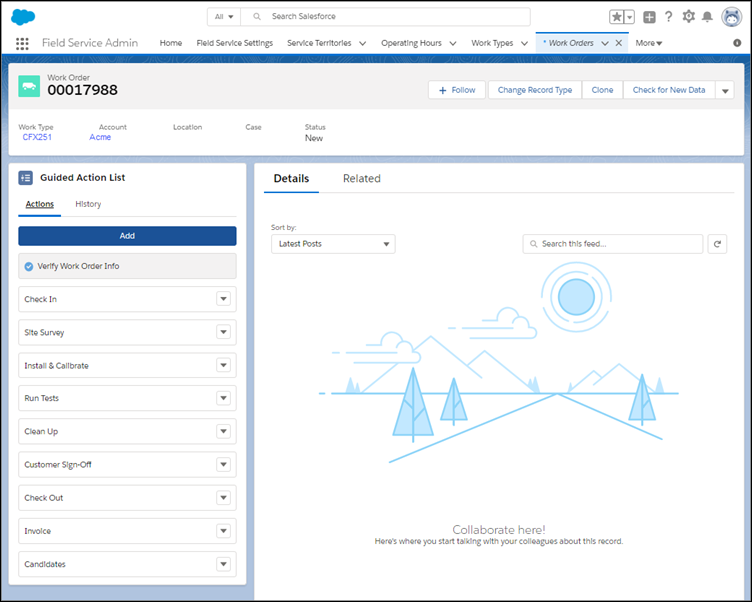Image resolution: width=752 pixels, height=602 pixels.
Task: Click the blue Add button
Action: 127,236
